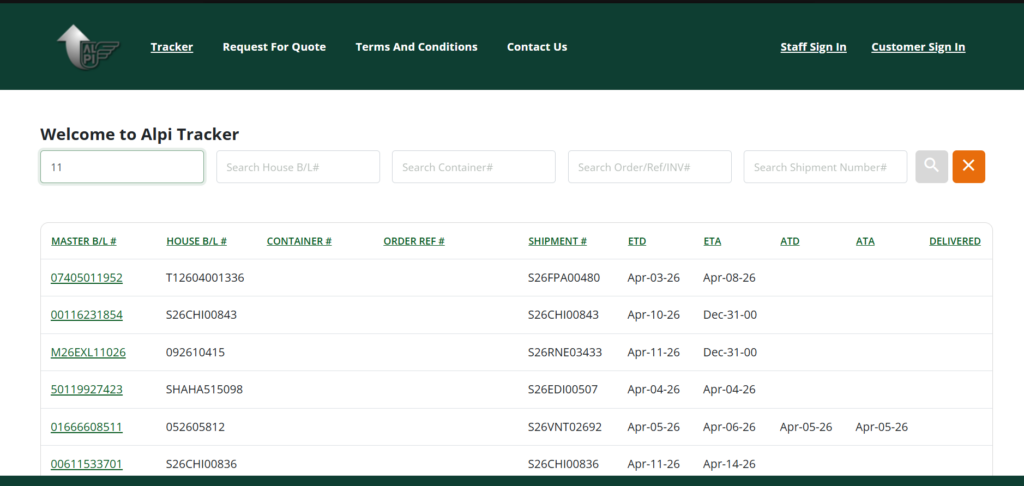The height and width of the screenshot is (486, 1024).
Task: Open Terms And Conditions page
Action: (x=417, y=47)
